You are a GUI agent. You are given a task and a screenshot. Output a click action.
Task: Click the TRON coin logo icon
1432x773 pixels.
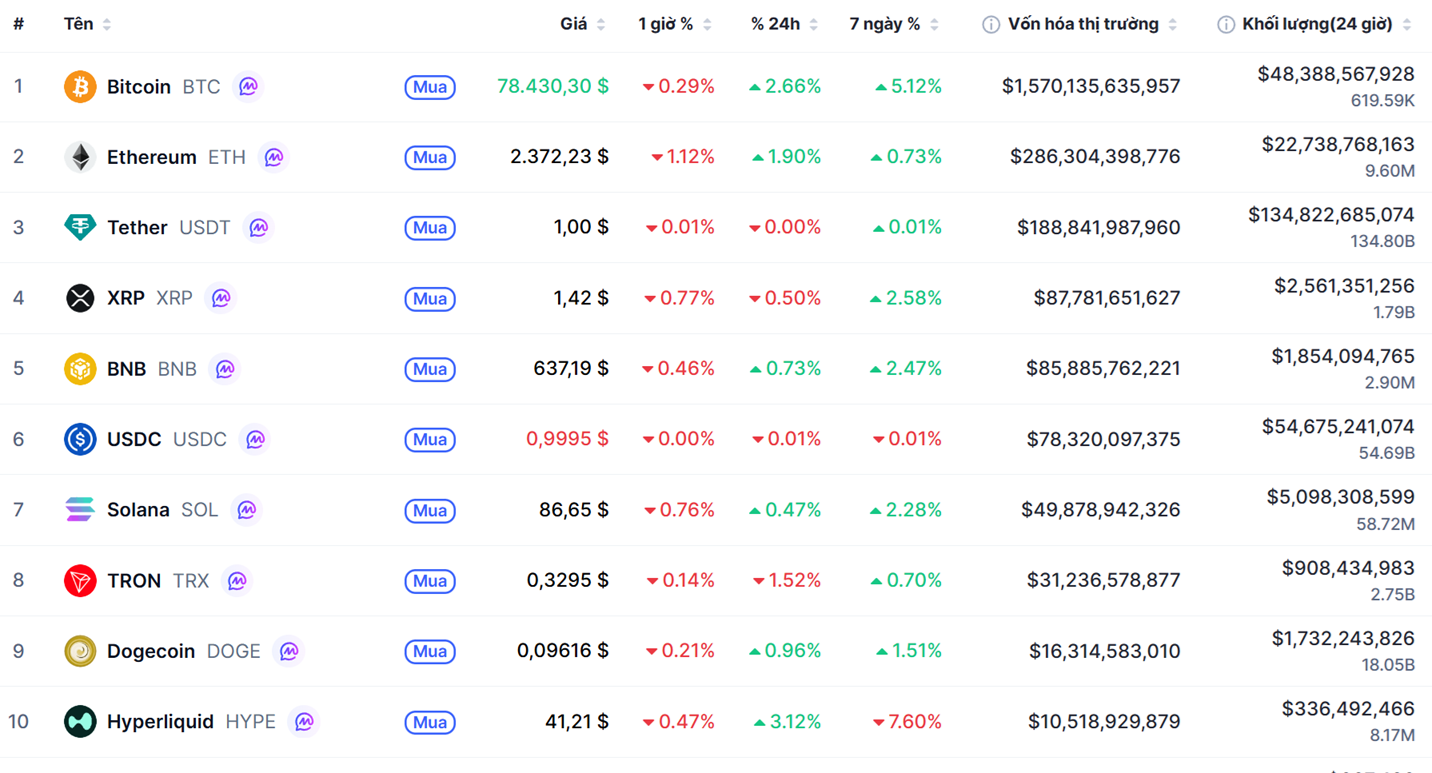pos(80,580)
